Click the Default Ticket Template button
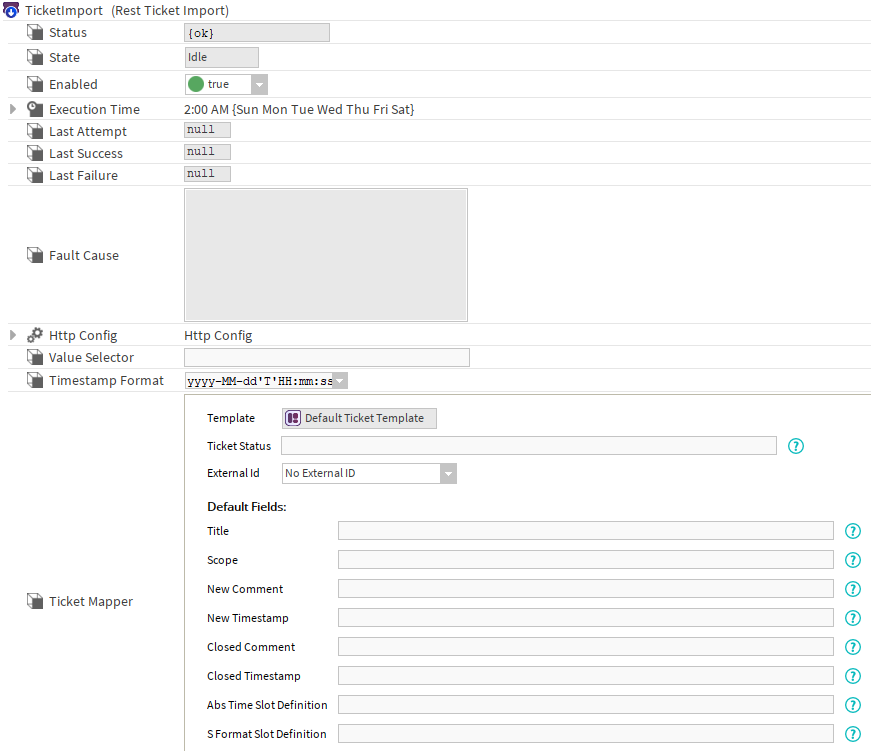This screenshot has width=871, height=751. pos(359,418)
